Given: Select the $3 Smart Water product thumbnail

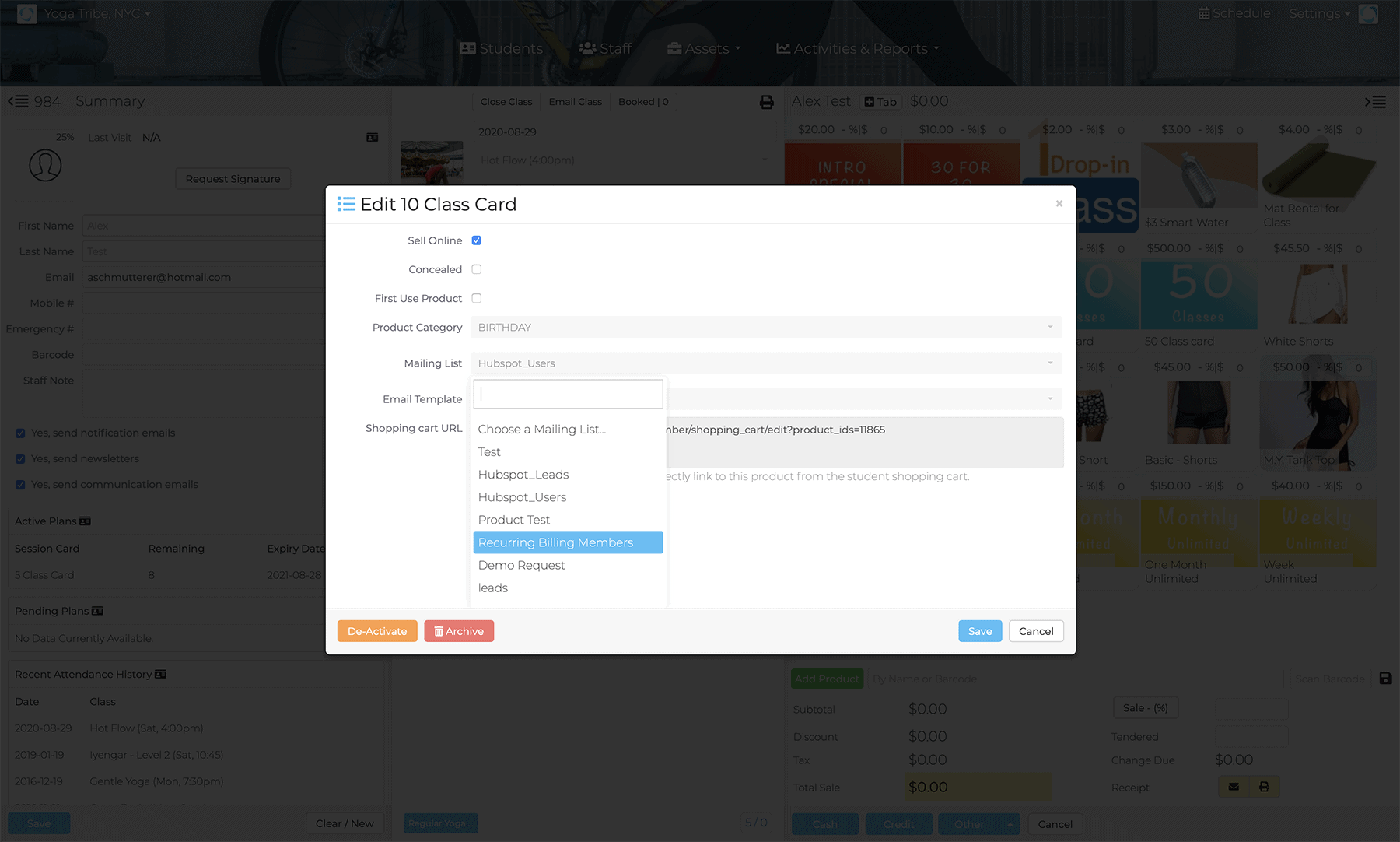Looking at the screenshot, I should pyautogui.click(x=1199, y=175).
